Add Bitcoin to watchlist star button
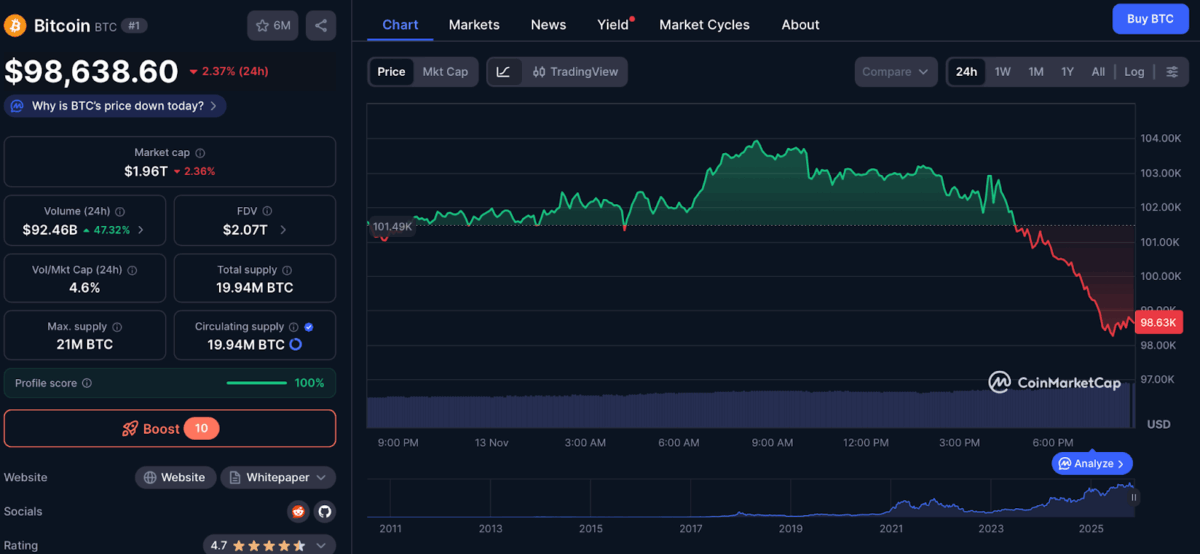 point(274,25)
